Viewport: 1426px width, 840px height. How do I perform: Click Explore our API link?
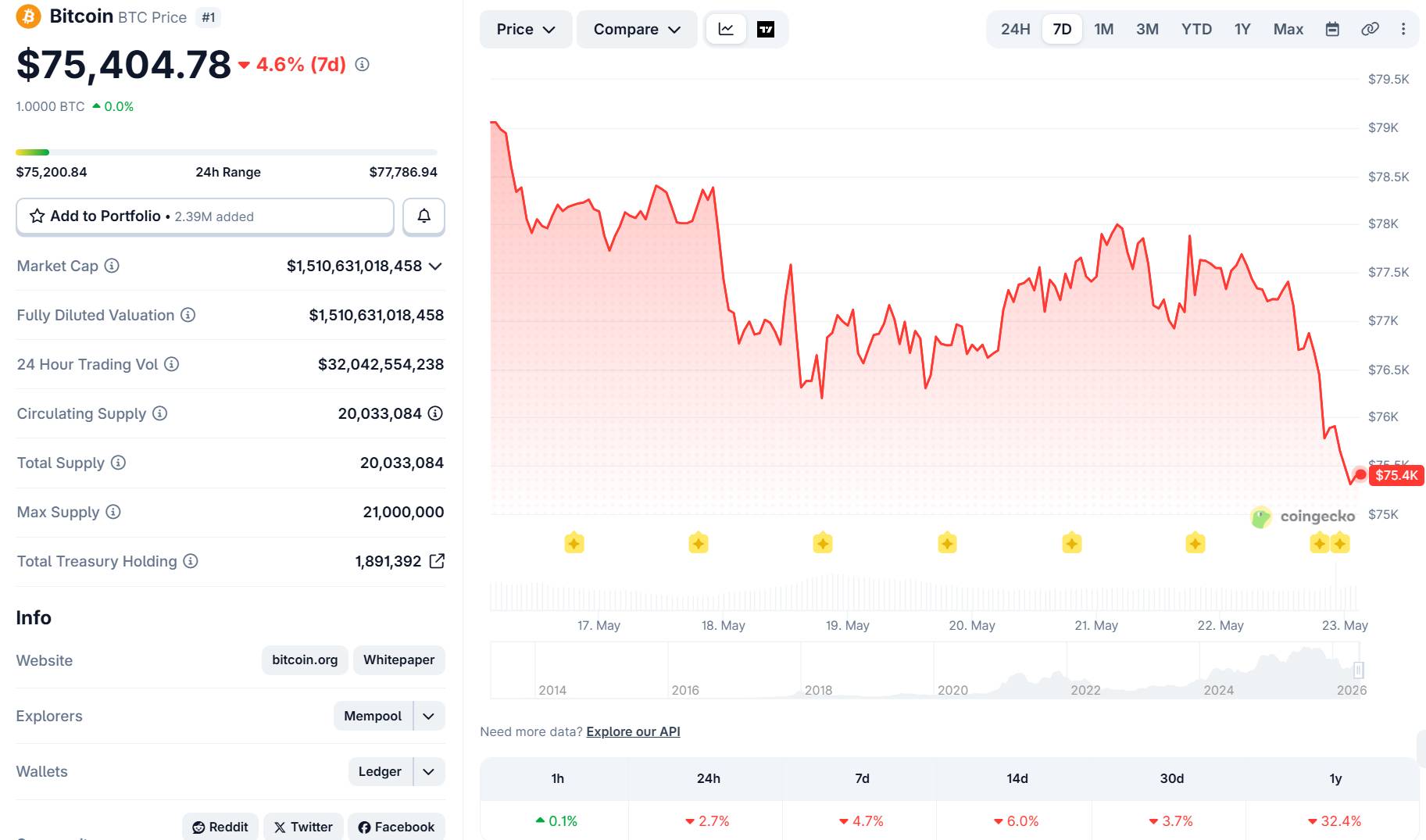633,731
